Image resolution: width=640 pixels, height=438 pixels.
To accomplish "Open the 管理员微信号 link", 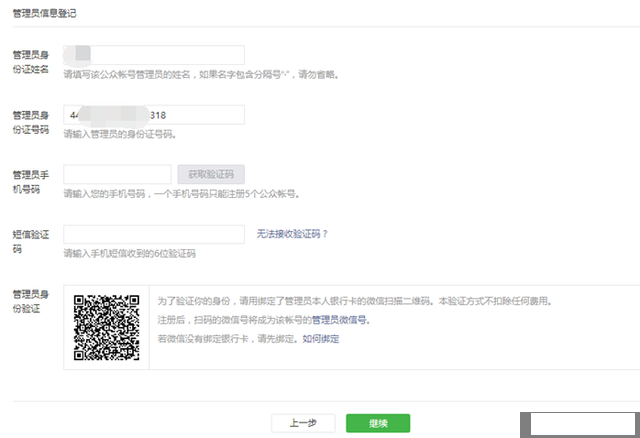I will click(x=340, y=320).
